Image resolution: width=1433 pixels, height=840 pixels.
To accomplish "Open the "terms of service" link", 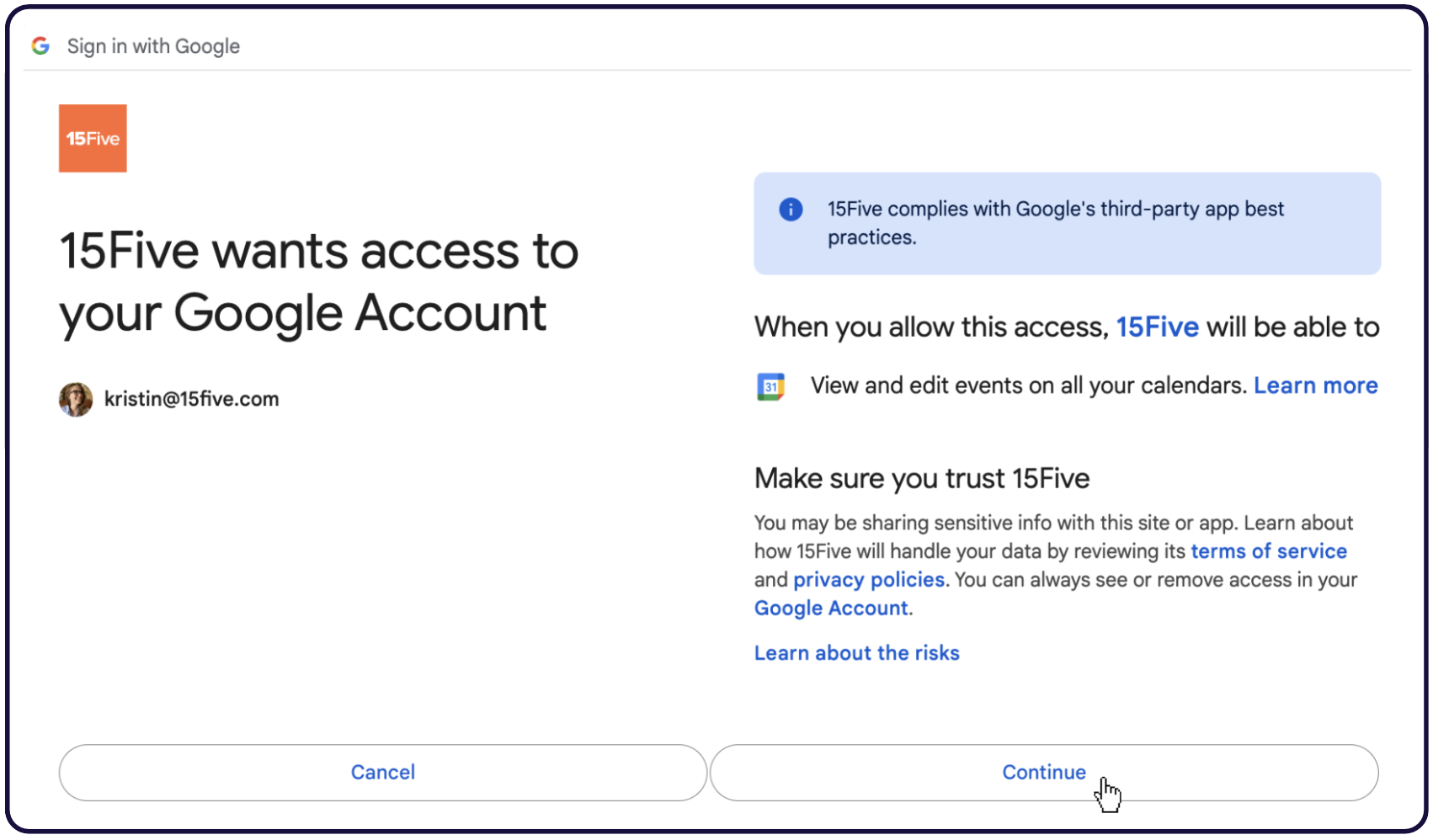I will tap(1268, 551).
